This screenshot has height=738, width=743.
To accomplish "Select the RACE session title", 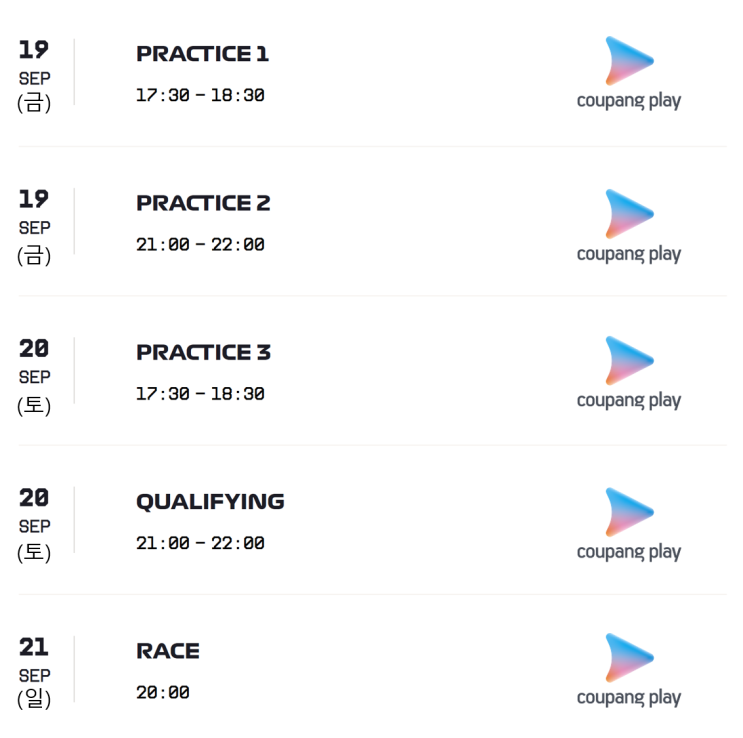I will pyautogui.click(x=168, y=651).
